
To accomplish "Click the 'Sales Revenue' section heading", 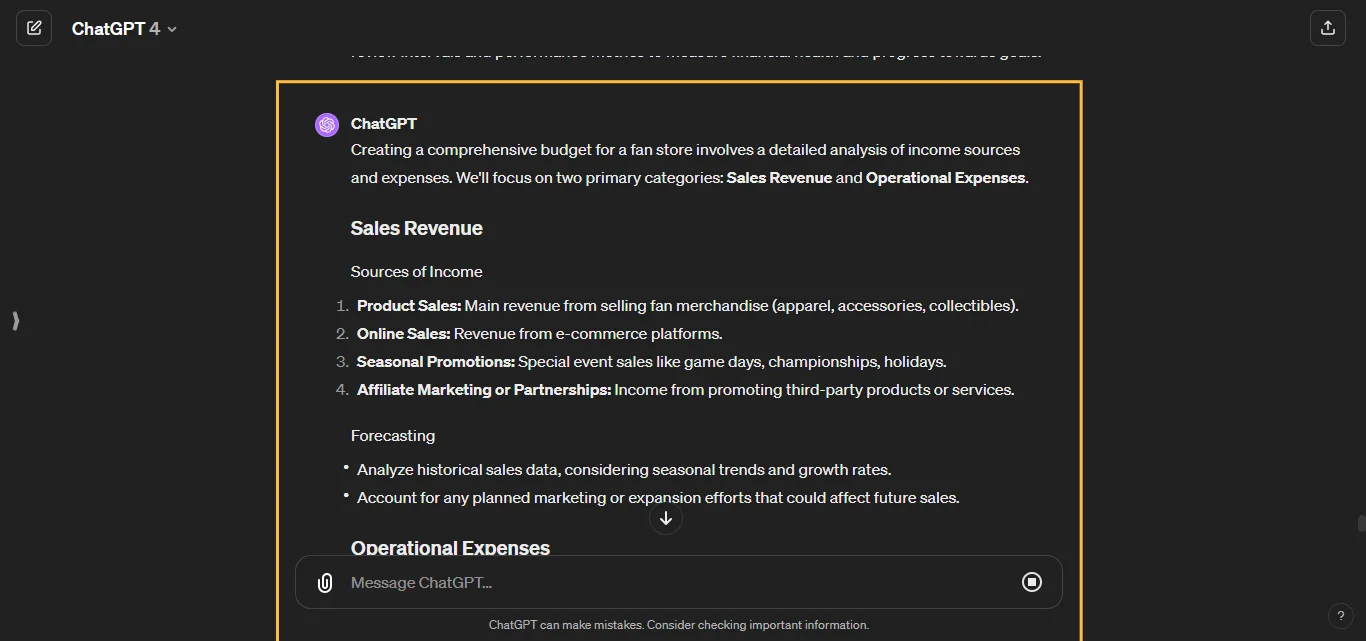I will pos(416,228).
